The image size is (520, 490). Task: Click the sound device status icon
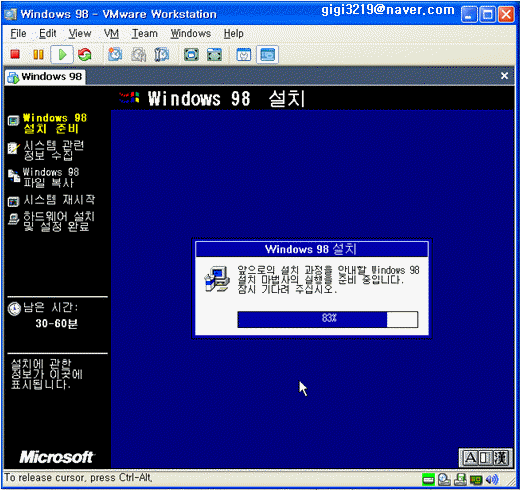click(491, 480)
